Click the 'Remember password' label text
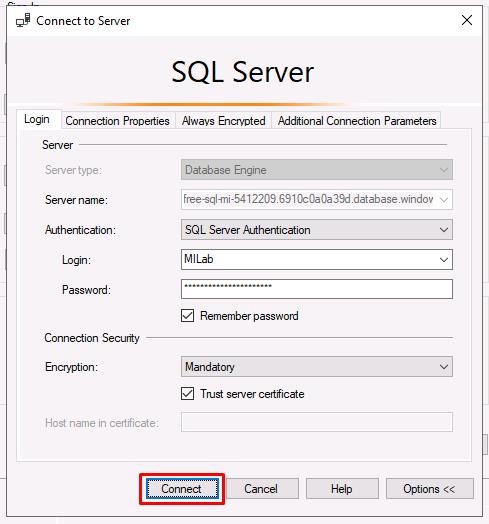 249,316
